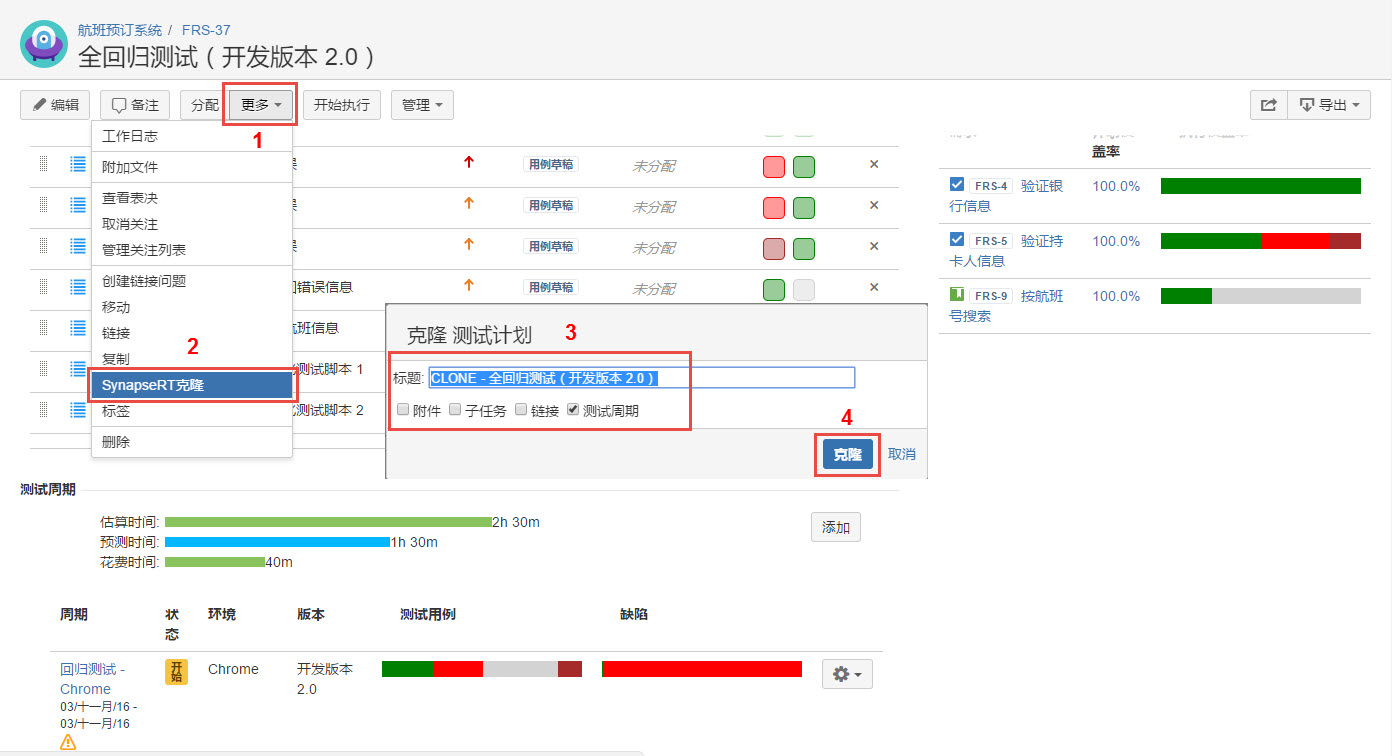Choose 取消关注 menu item
Image resolution: width=1392 pixels, height=756 pixels.
click(x=192, y=224)
